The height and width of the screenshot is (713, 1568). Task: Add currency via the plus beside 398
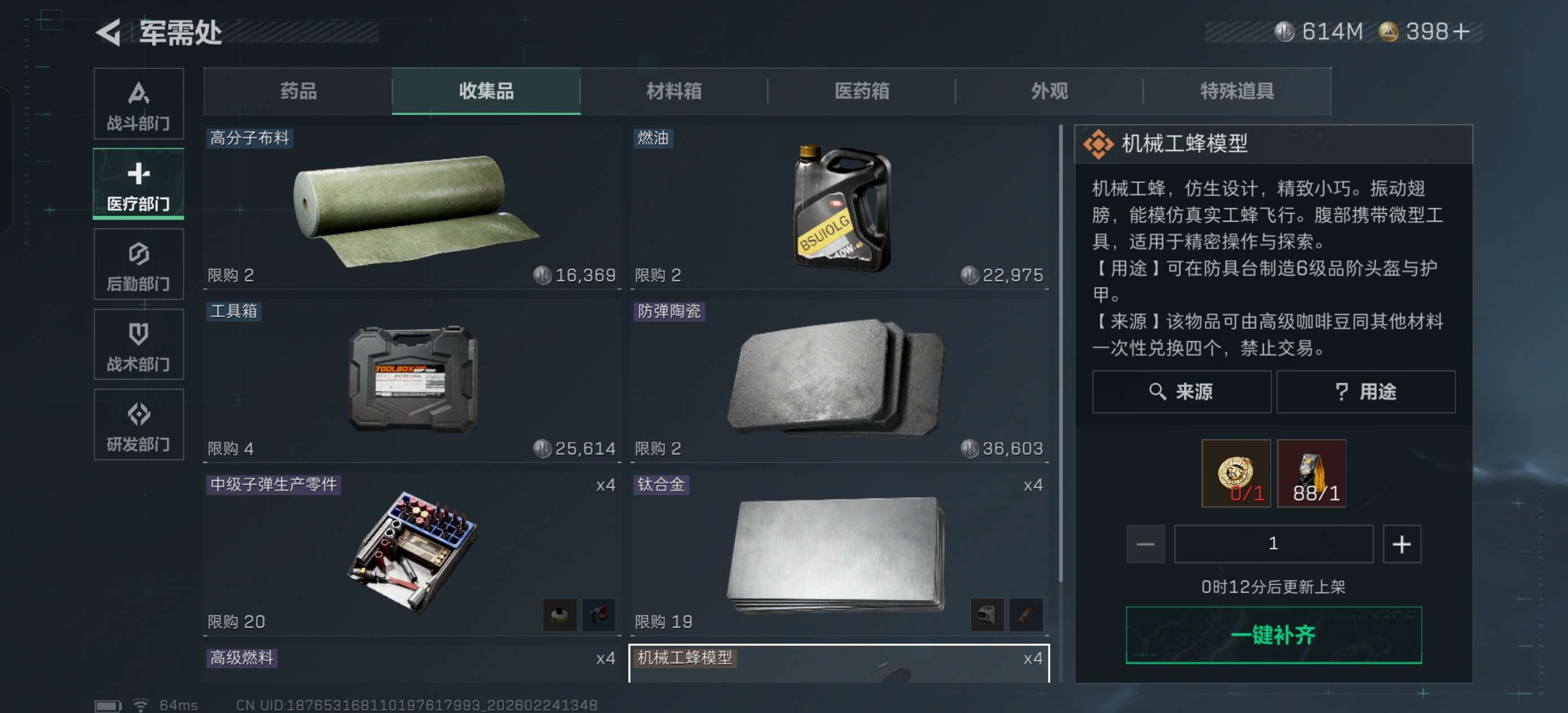(x=1461, y=32)
